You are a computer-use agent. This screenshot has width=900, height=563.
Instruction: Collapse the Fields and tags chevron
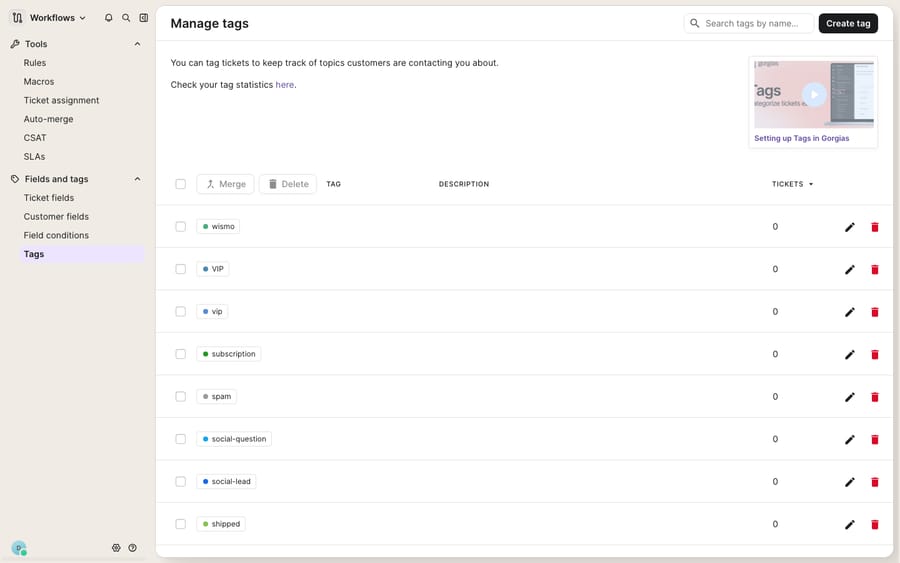[137, 179]
